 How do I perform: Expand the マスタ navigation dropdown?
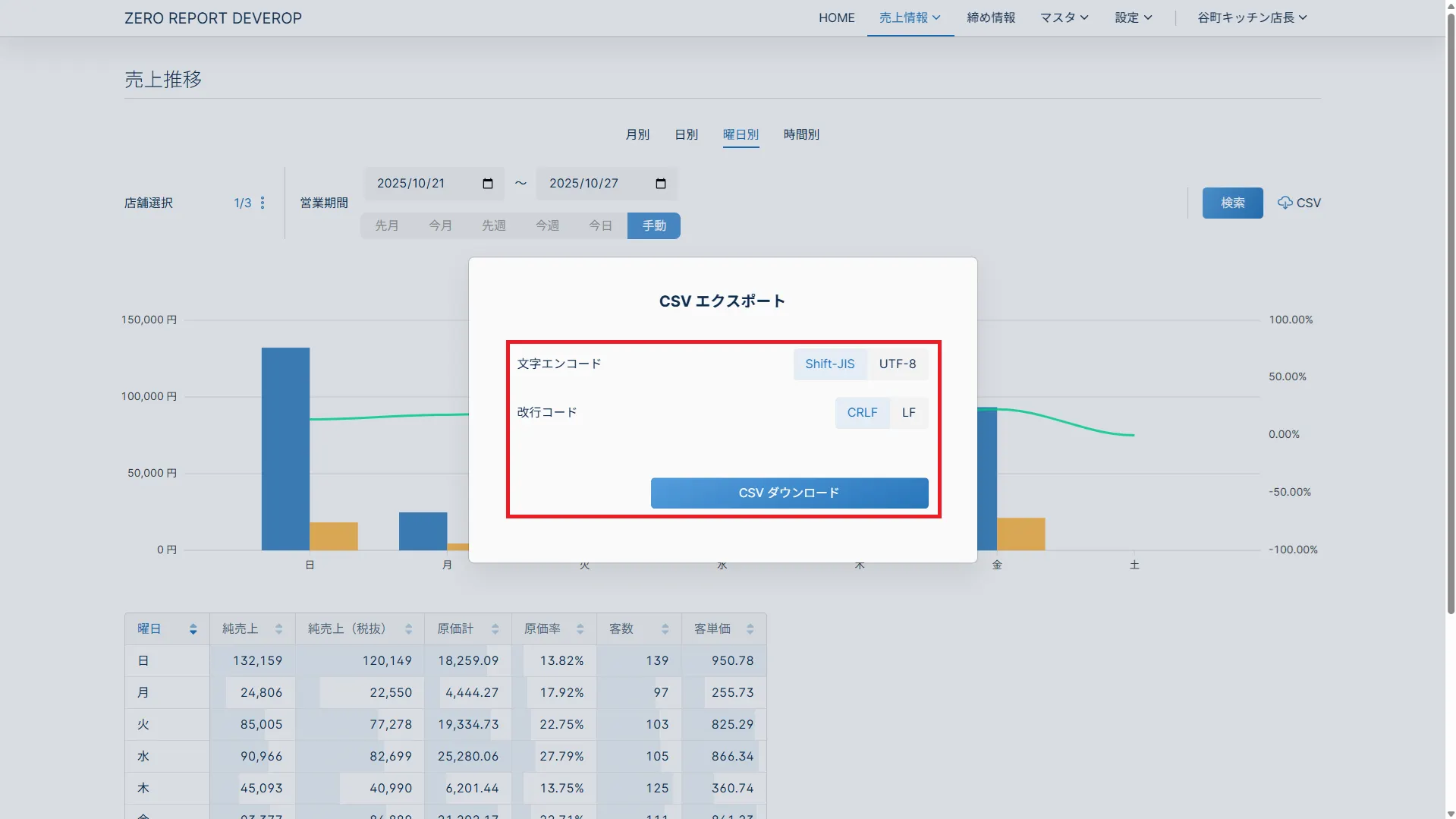click(x=1064, y=17)
